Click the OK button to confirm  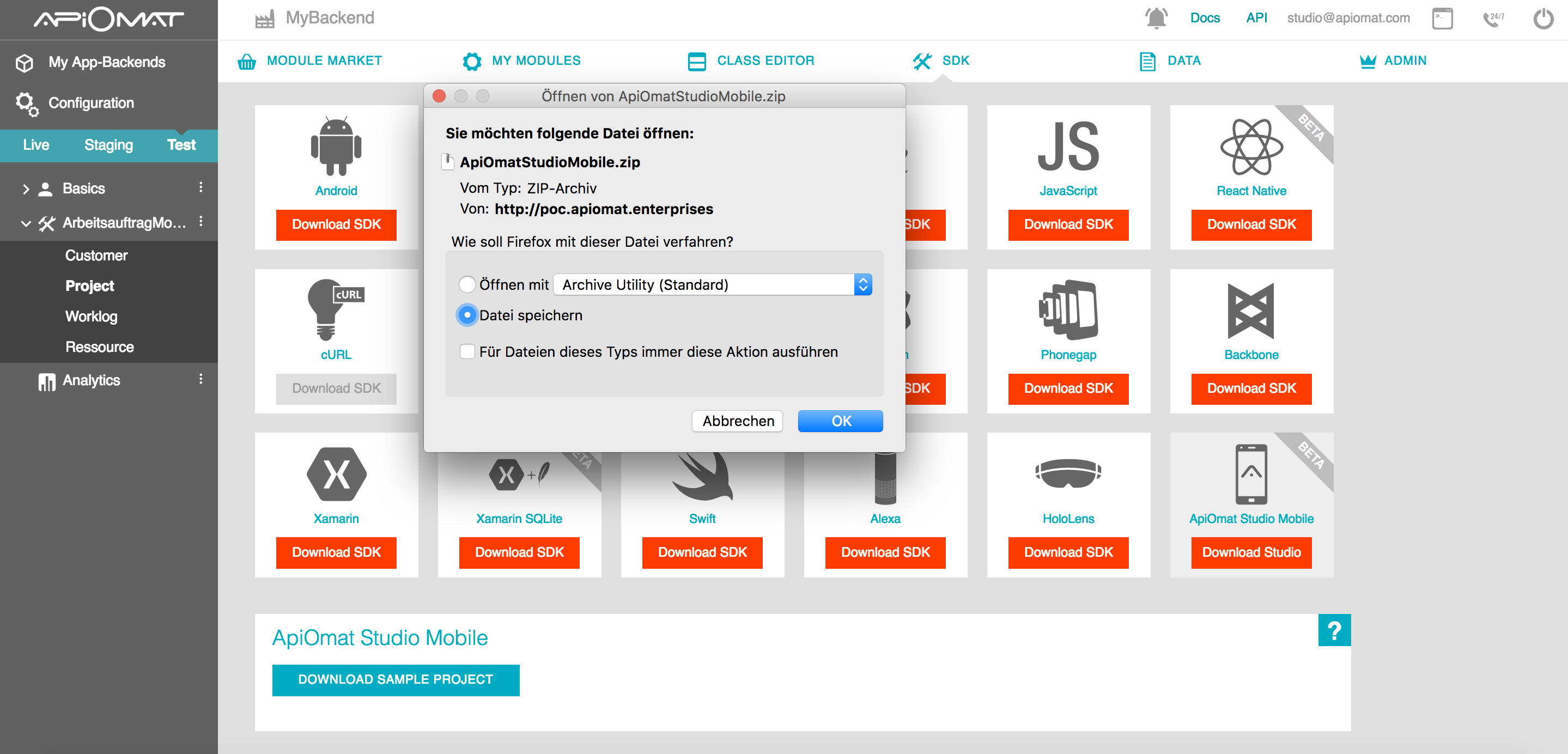tap(840, 420)
